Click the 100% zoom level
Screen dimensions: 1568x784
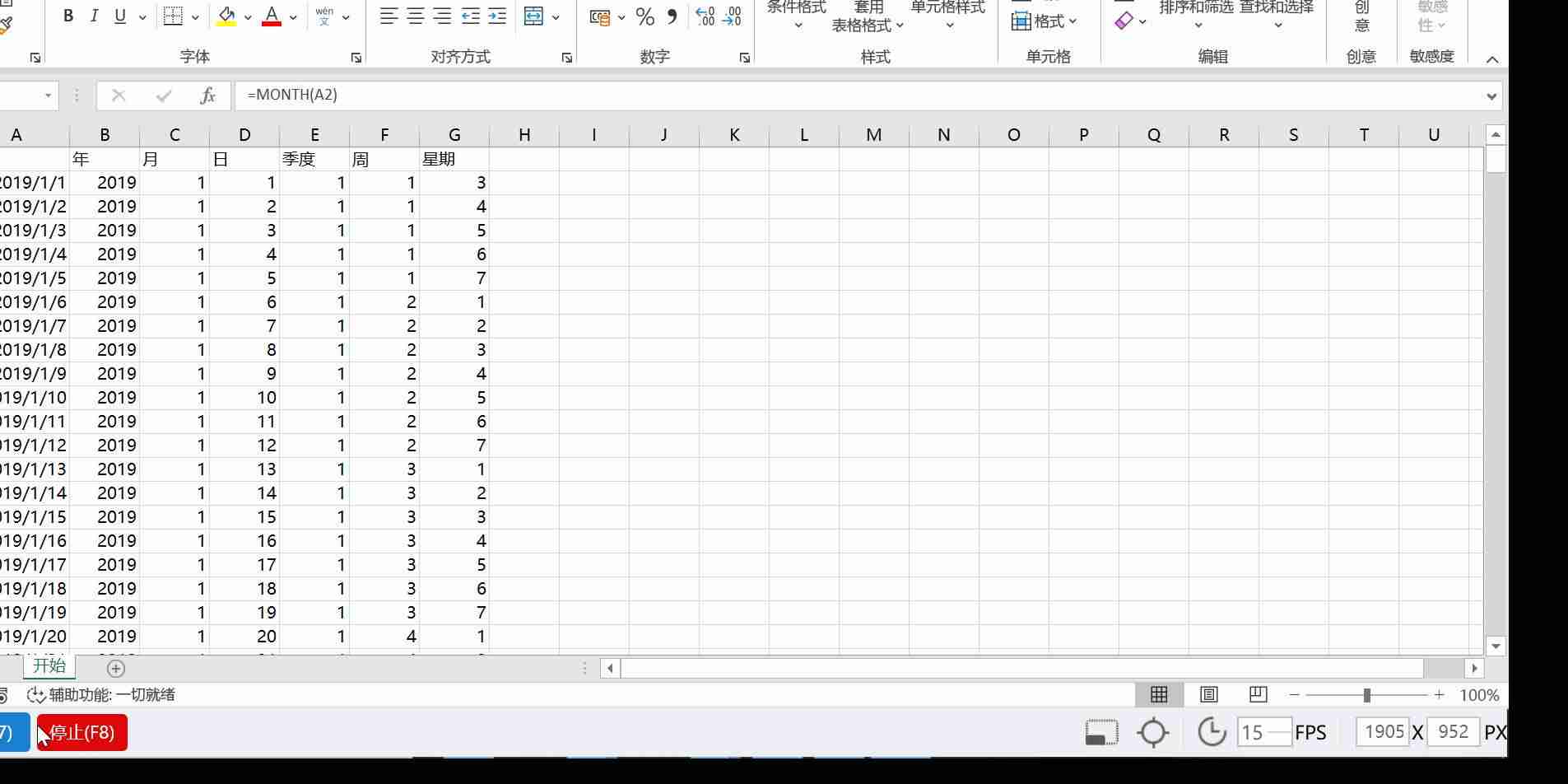(x=1479, y=695)
